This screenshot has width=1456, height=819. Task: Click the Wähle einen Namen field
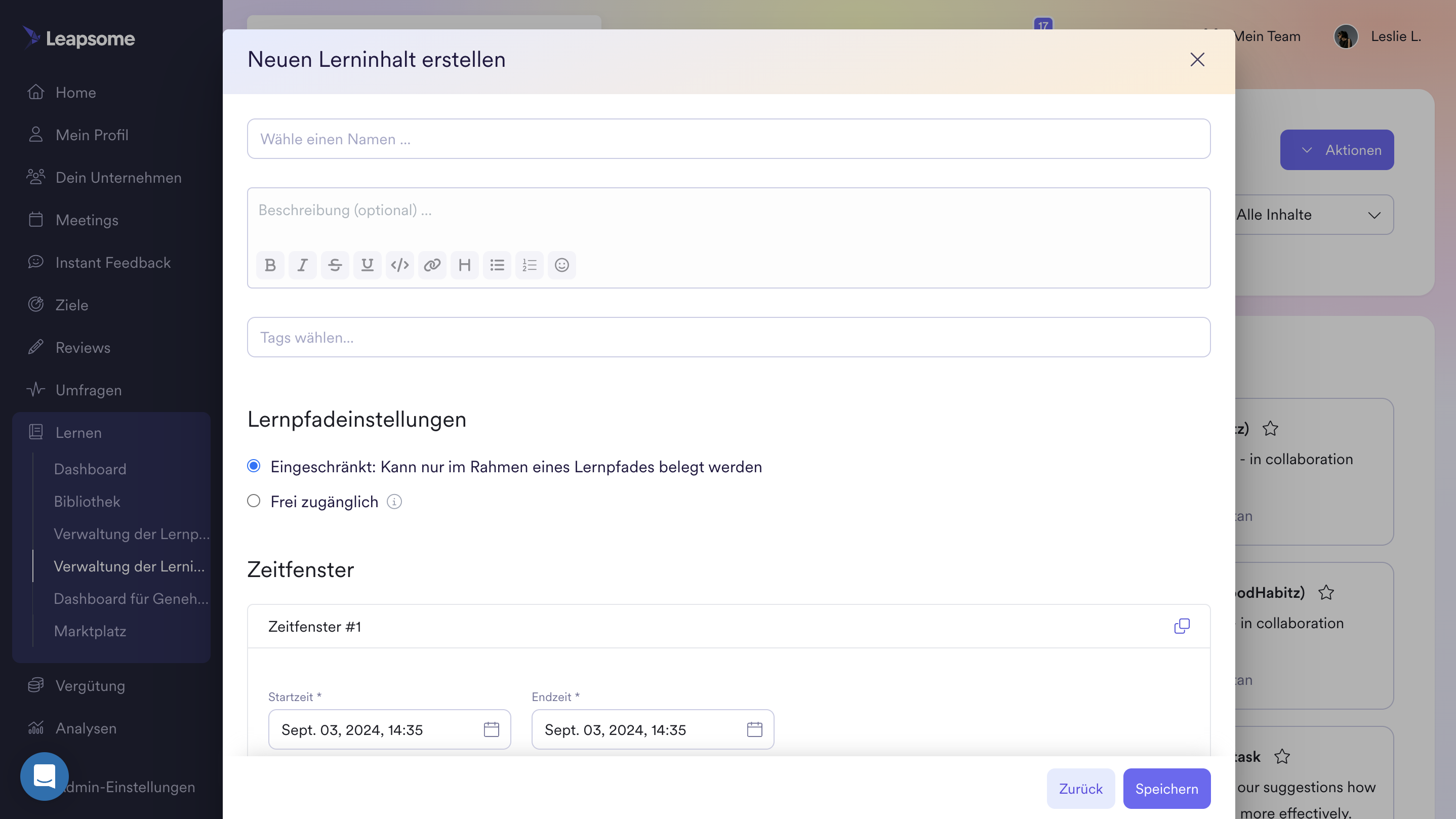click(728, 139)
